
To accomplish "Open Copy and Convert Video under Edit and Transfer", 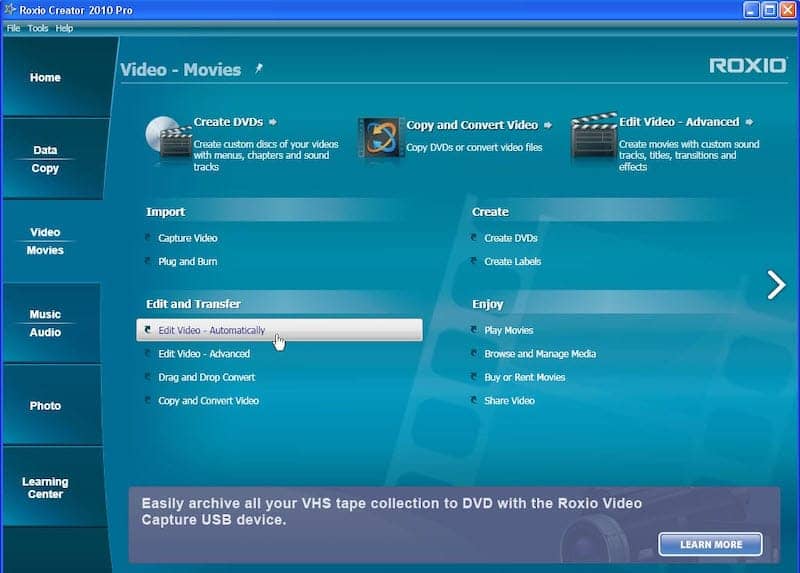I will coord(209,401).
